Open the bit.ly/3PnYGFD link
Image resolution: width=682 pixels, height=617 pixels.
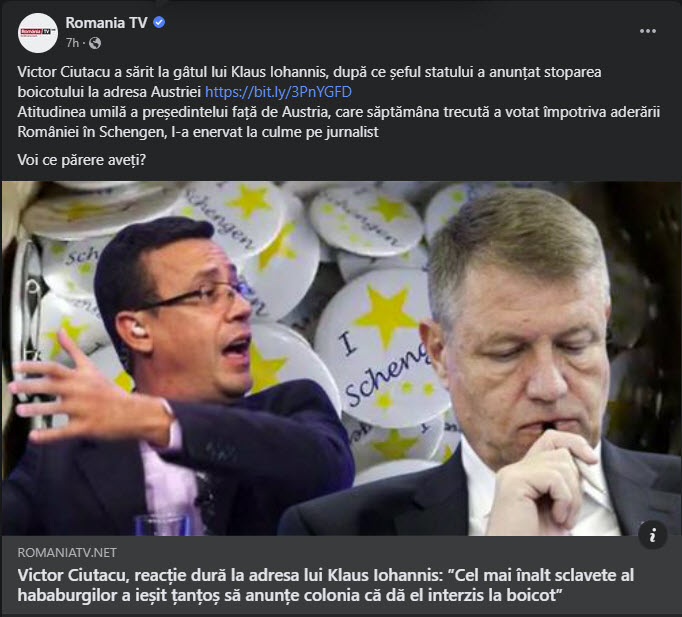[278, 92]
